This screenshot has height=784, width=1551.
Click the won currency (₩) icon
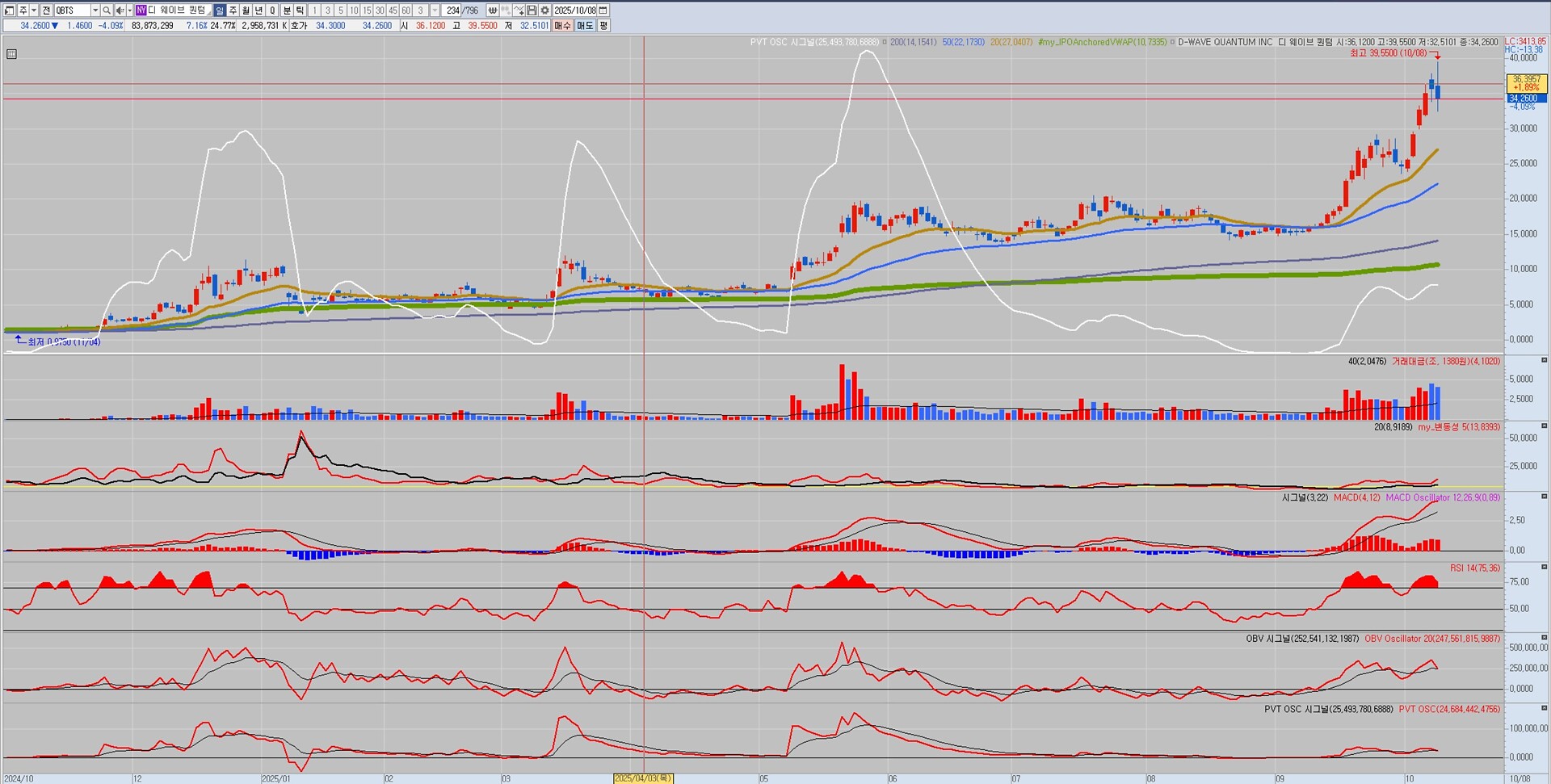pyautogui.click(x=492, y=10)
